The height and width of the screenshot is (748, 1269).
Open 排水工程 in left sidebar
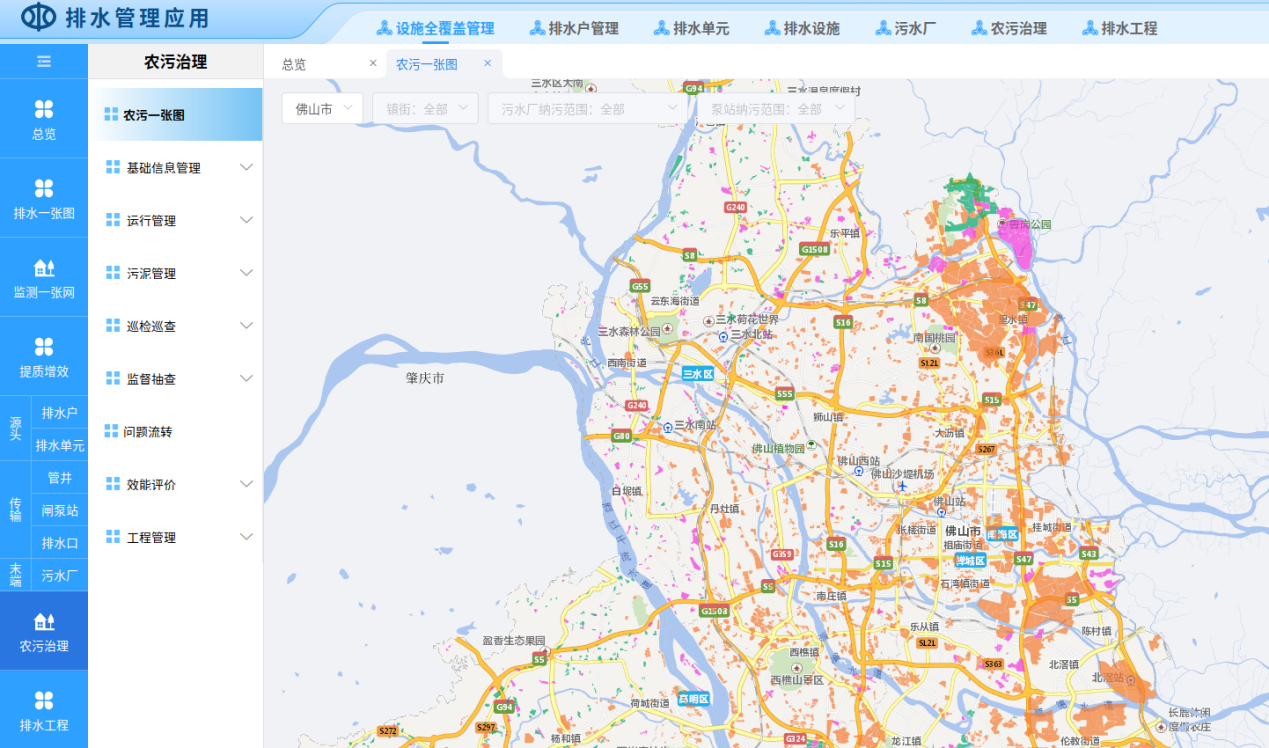tap(44, 711)
